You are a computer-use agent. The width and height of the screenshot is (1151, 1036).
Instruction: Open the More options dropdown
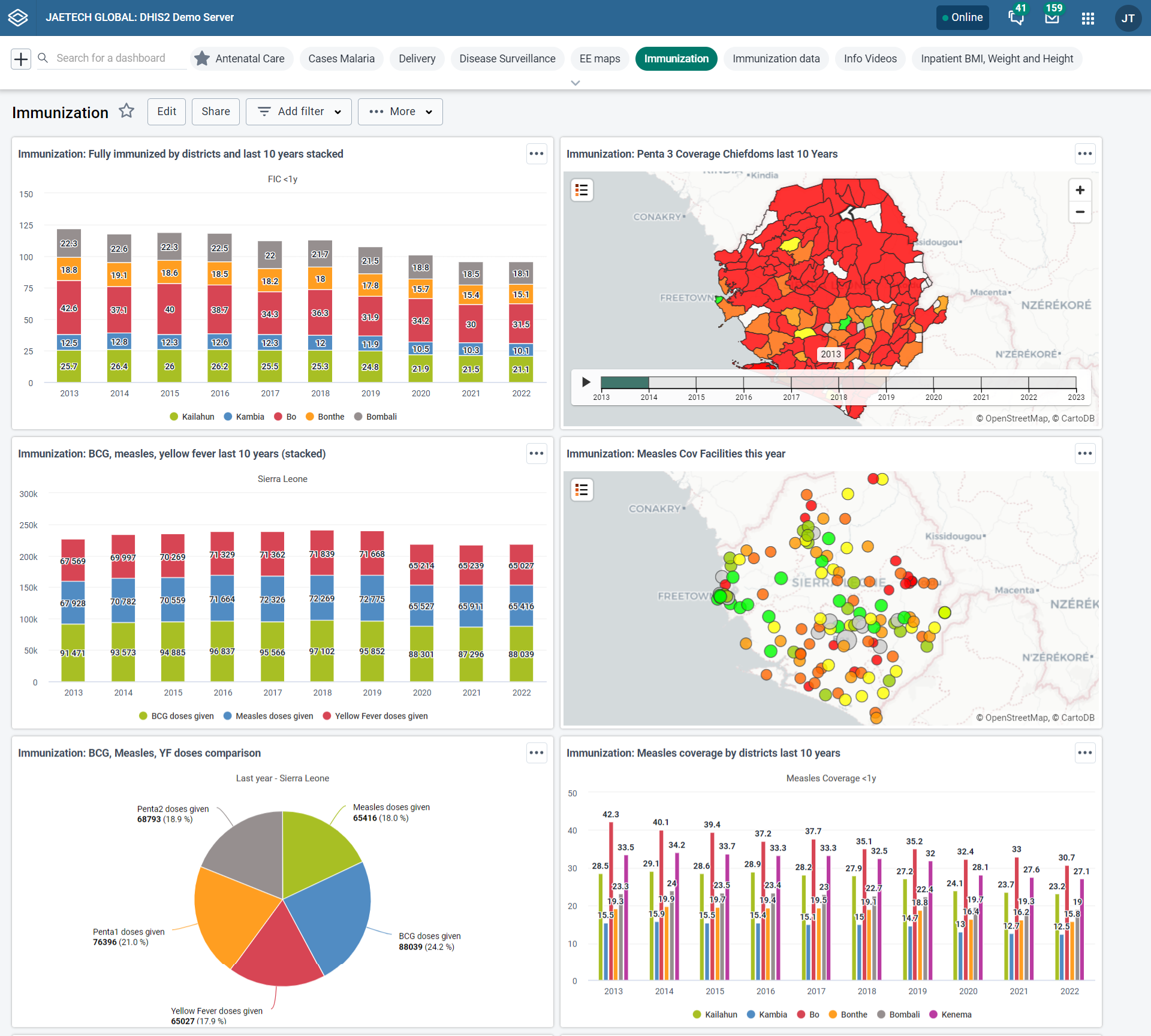[x=400, y=112]
